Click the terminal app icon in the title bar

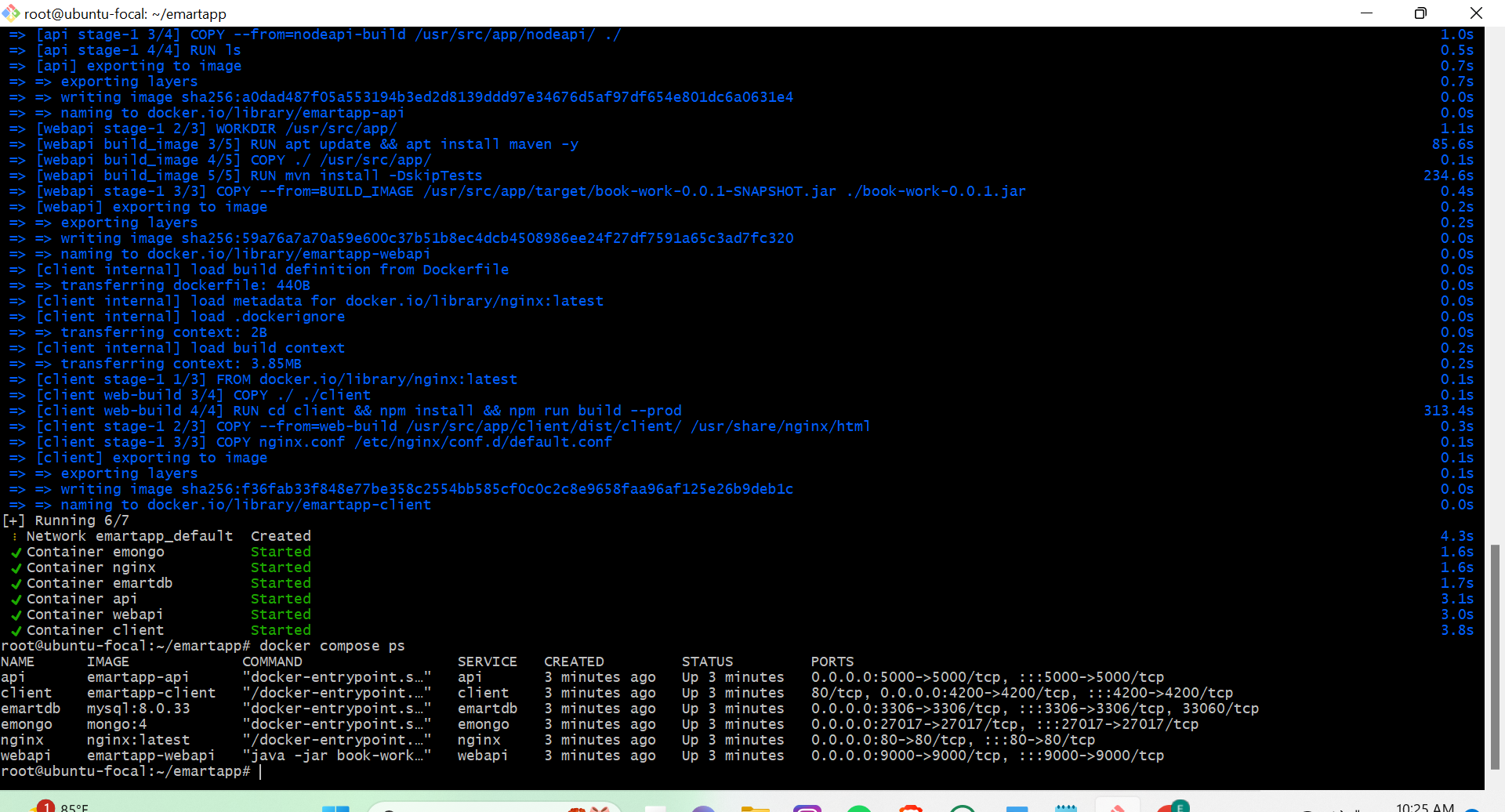11,13
